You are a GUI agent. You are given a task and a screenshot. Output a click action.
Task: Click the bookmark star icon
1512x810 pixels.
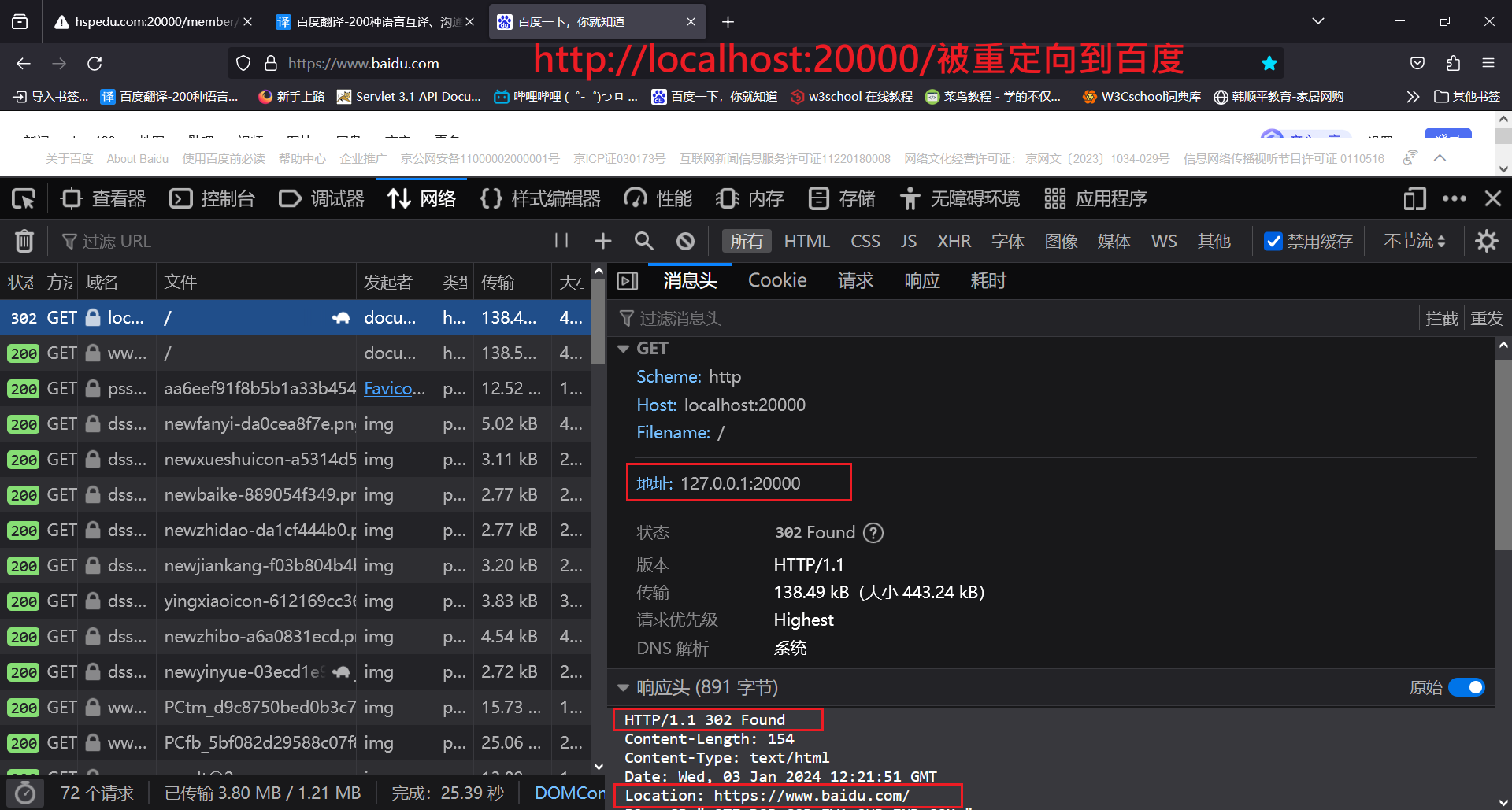[x=1269, y=64]
